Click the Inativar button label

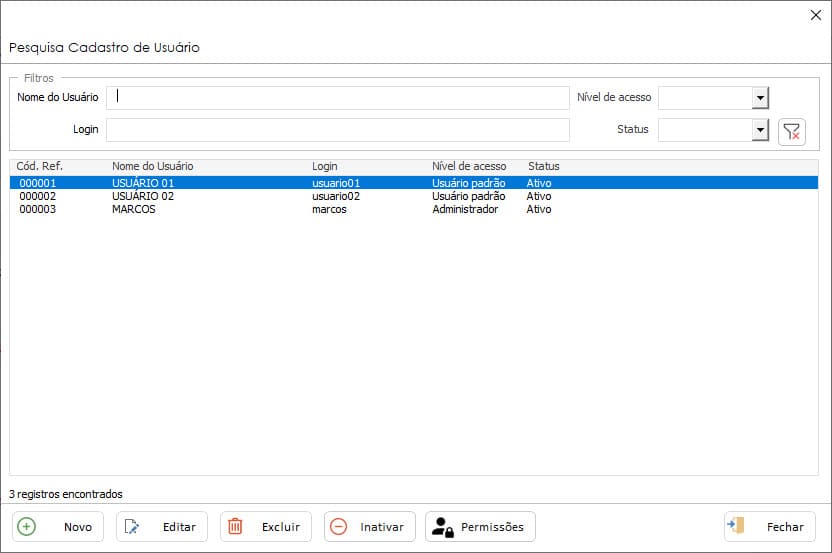tap(382, 527)
